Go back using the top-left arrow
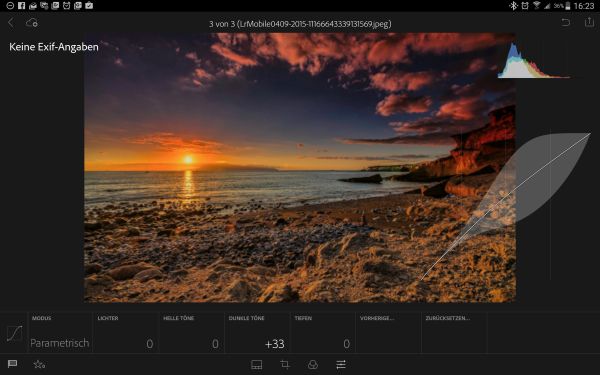 (x=11, y=23)
